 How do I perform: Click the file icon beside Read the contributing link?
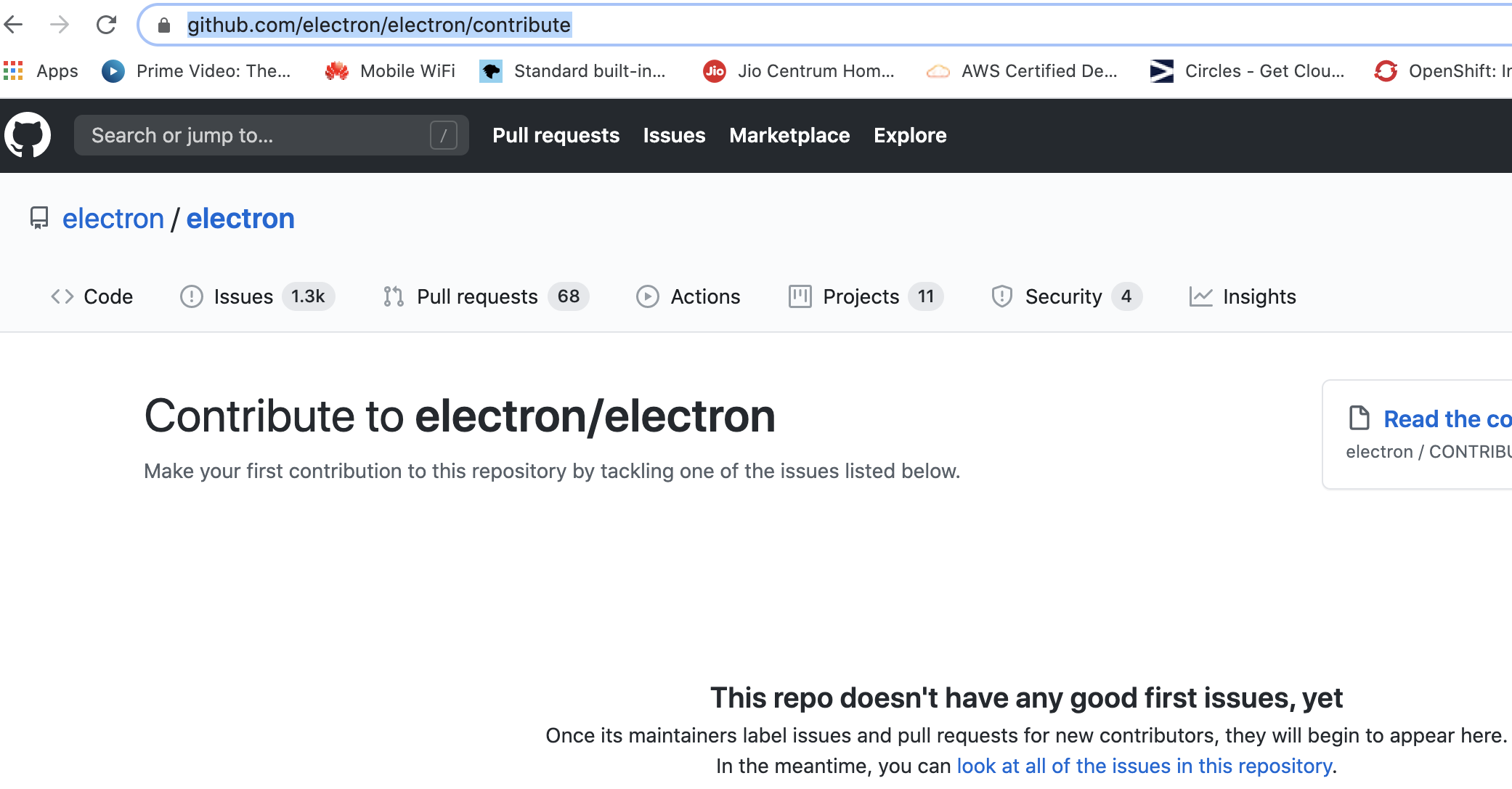1359,418
